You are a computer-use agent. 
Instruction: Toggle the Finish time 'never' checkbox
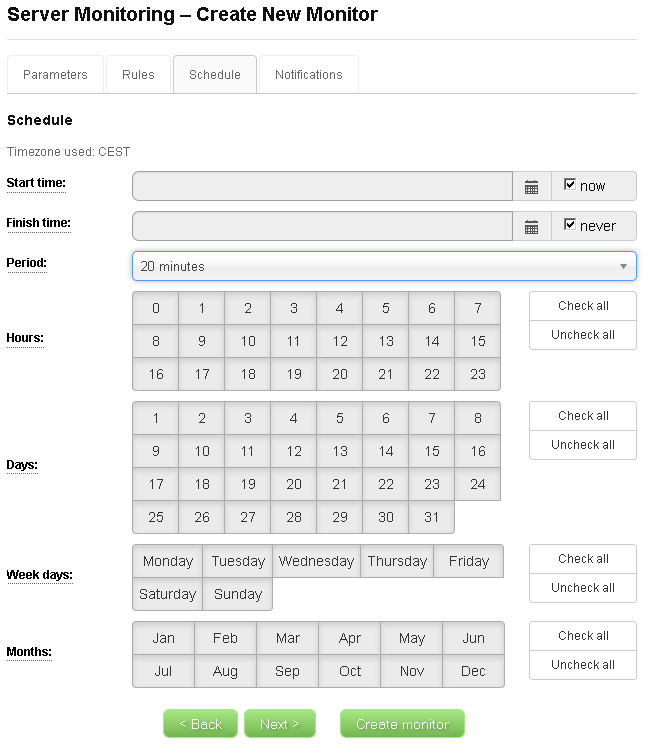(x=570, y=225)
